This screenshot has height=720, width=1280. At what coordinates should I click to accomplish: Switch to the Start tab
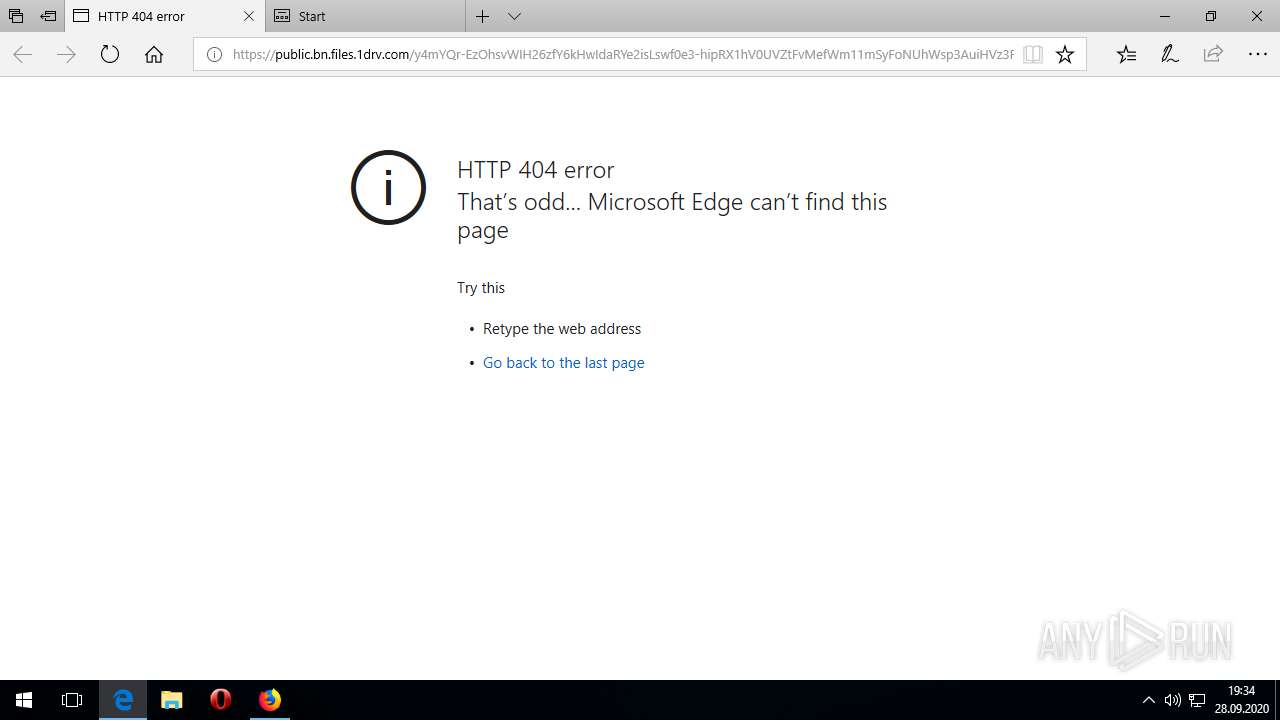365,16
